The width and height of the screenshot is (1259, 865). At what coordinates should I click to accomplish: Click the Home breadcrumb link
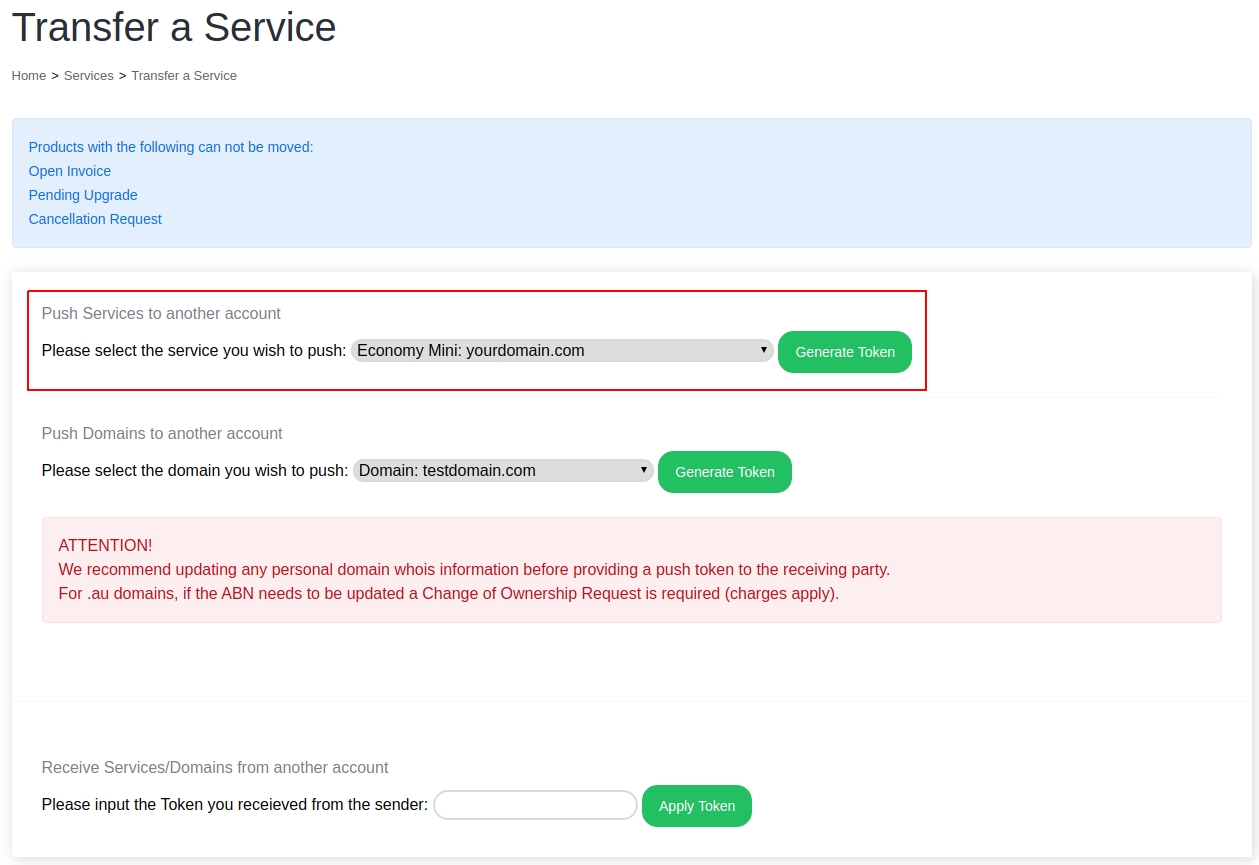tap(29, 76)
